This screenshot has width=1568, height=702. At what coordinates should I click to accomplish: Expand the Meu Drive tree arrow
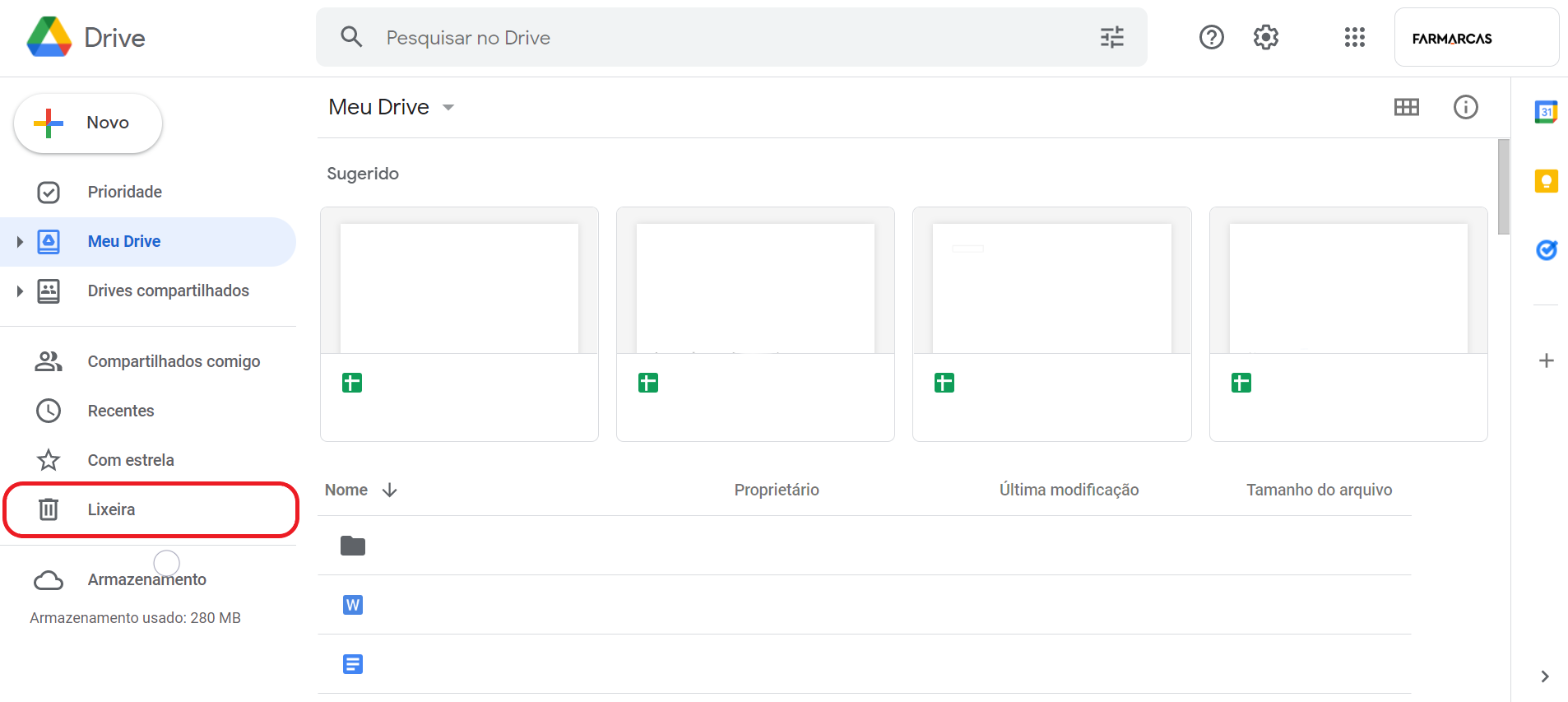(20, 242)
